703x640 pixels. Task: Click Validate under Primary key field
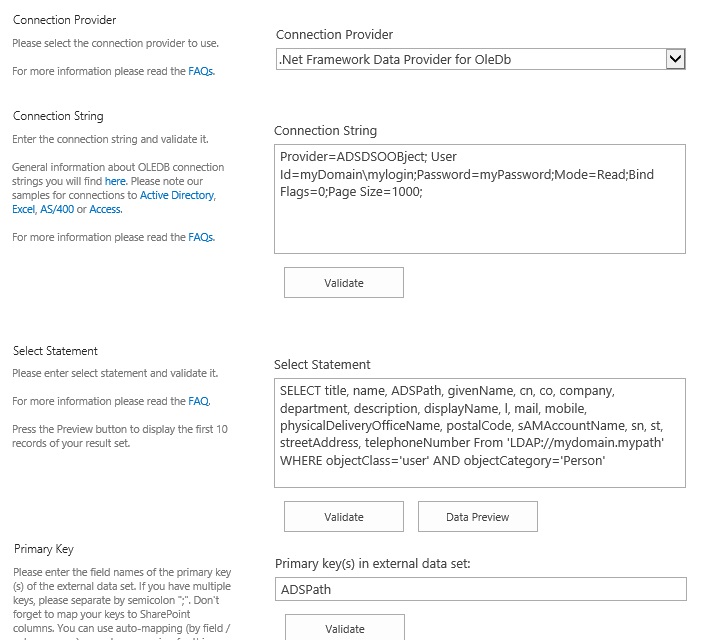(x=344, y=629)
